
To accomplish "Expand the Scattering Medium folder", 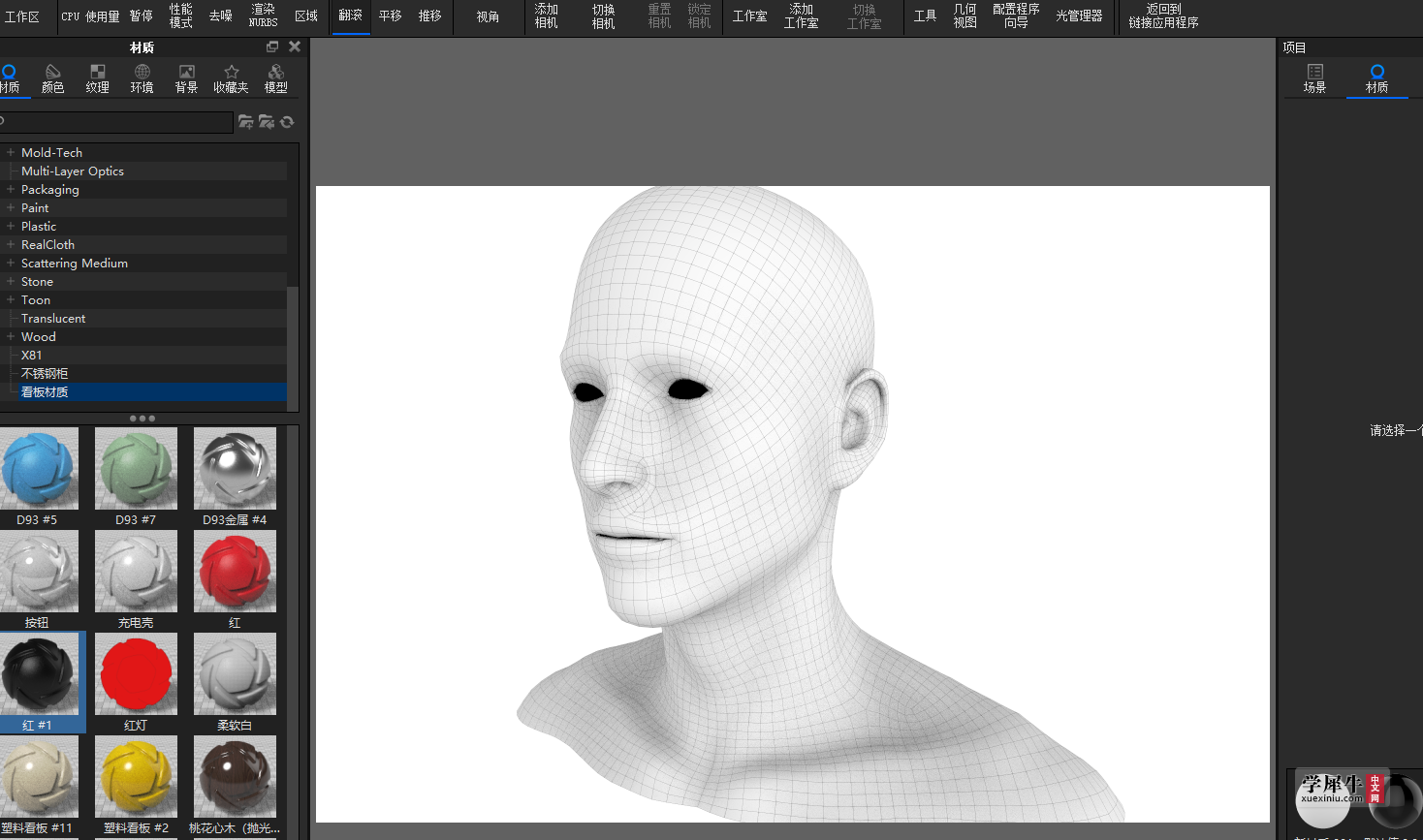I will point(11,263).
